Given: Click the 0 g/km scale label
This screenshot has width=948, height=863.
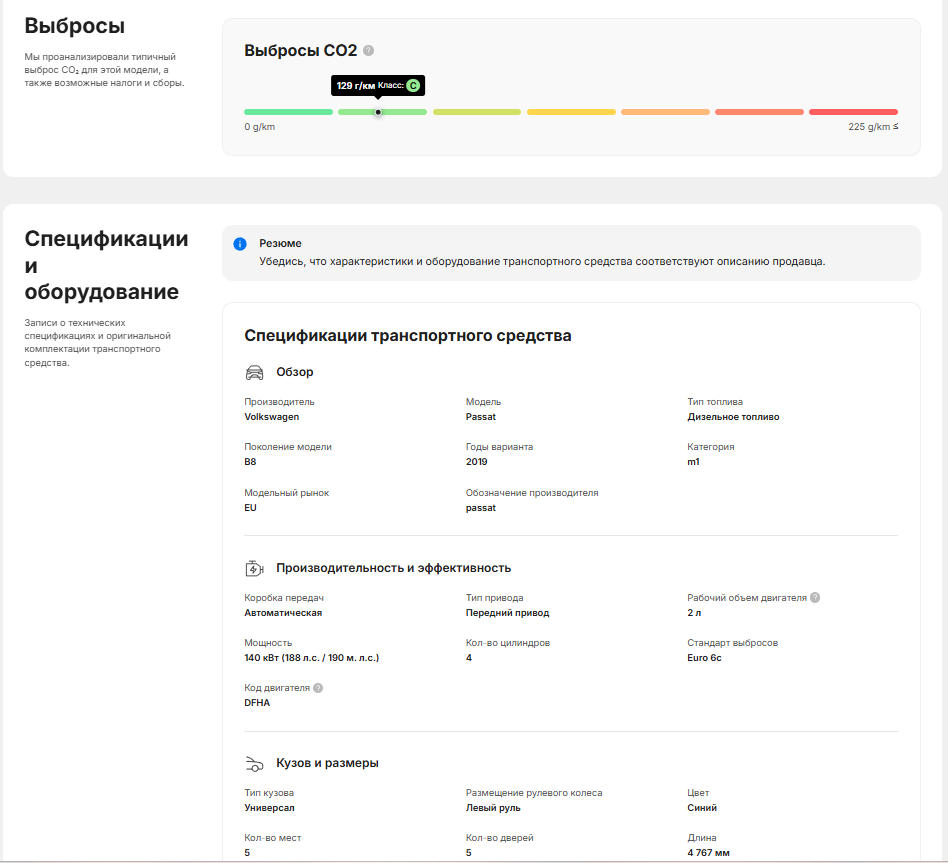Looking at the screenshot, I should 259,127.
